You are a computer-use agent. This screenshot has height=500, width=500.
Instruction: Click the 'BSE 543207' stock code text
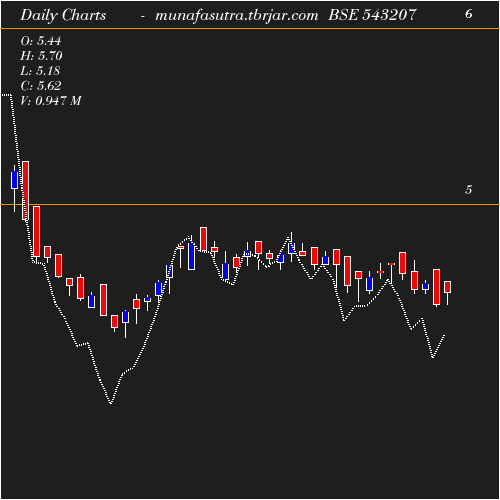372,15
